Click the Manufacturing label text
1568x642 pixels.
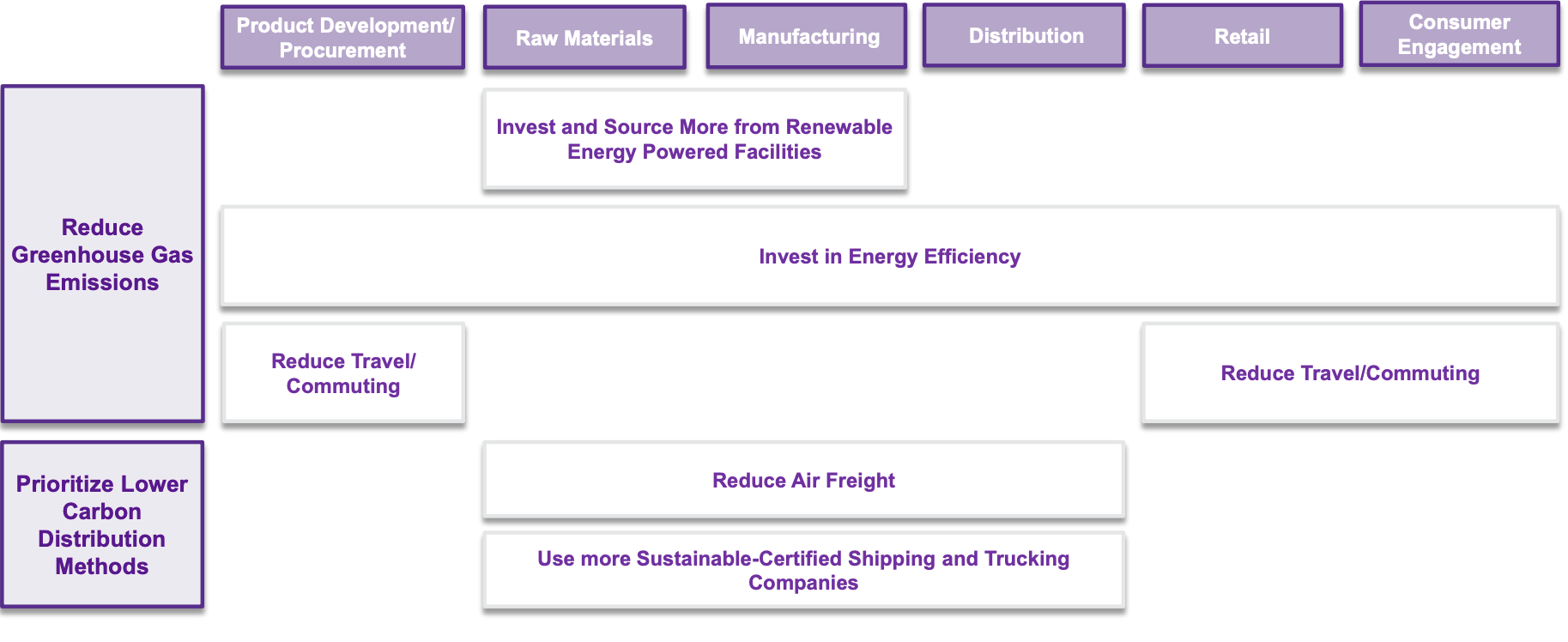[809, 37]
